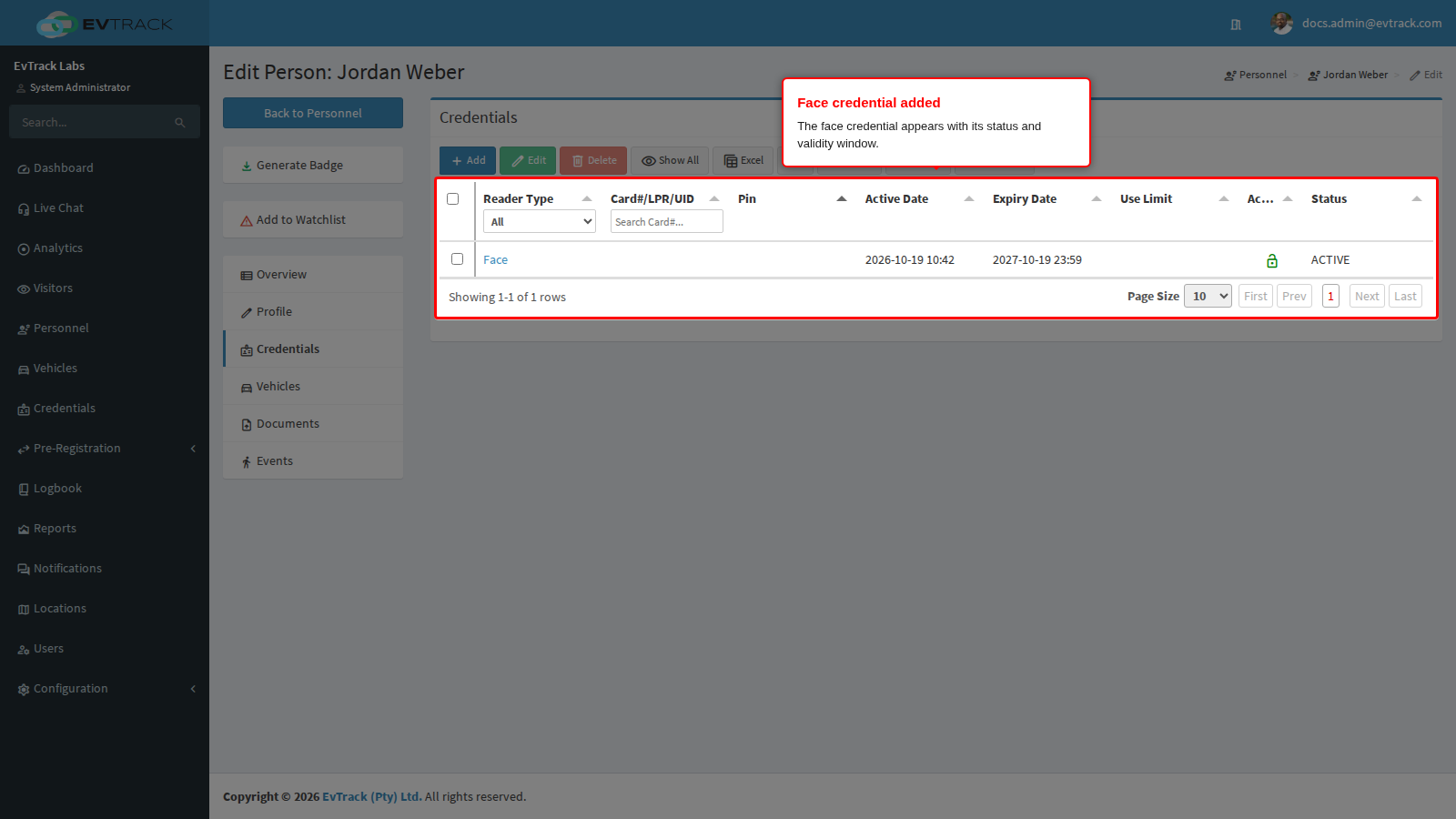Open the Documents tab
Image resolution: width=1456 pixels, height=819 pixels.
coord(313,424)
